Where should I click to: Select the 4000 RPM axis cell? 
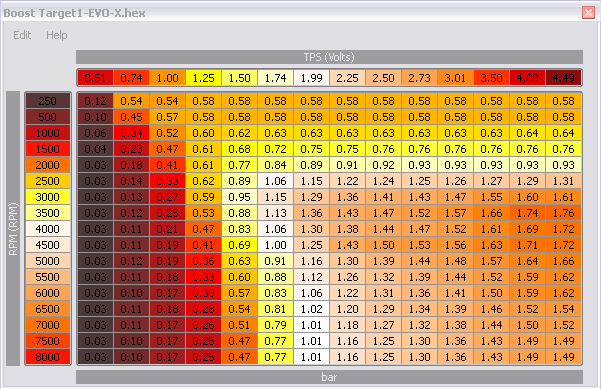tap(48, 229)
